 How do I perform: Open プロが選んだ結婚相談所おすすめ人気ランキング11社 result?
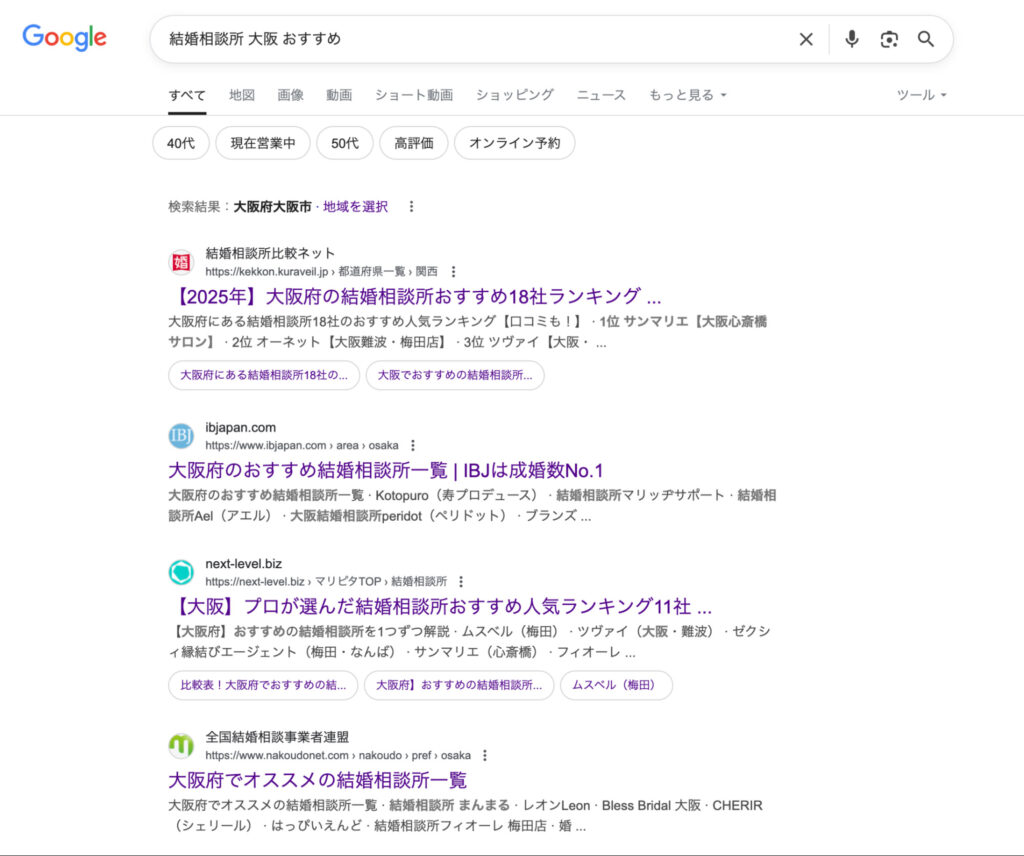click(441, 607)
